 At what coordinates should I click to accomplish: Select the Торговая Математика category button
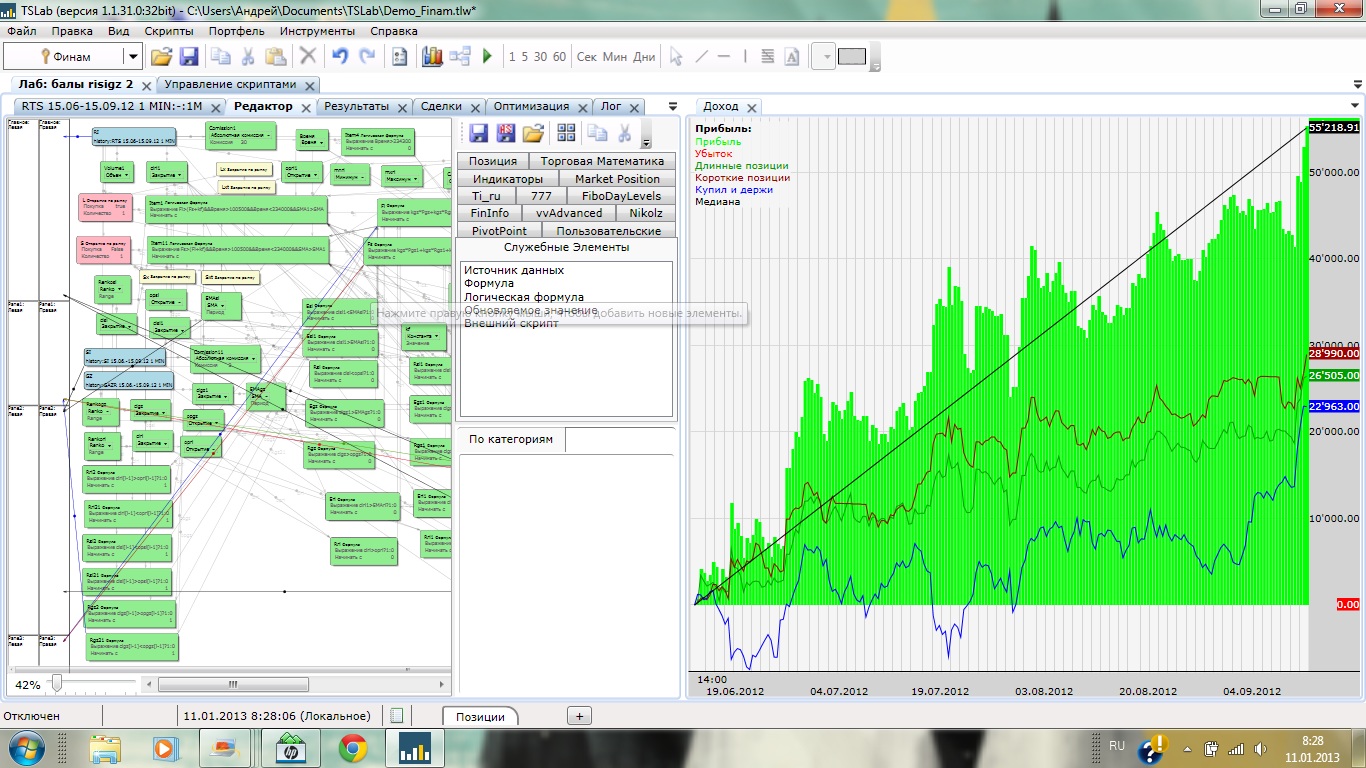tap(602, 161)
